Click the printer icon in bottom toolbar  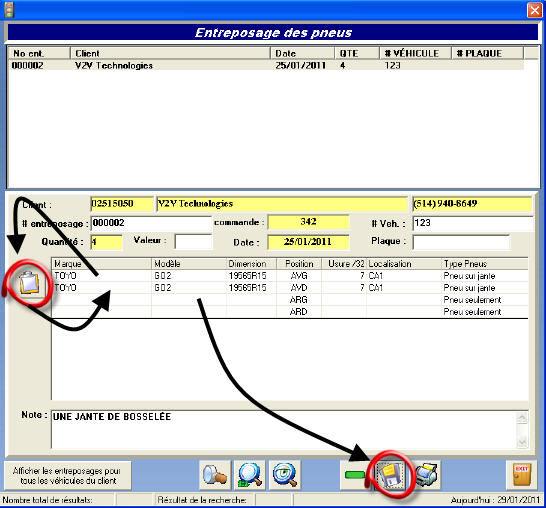tap(427, 475)
